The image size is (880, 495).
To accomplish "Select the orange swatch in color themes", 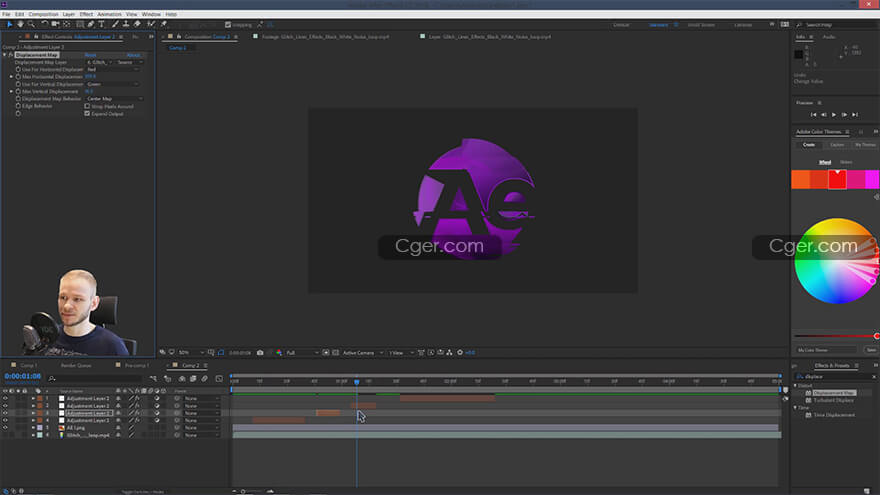I will point(800,180).
